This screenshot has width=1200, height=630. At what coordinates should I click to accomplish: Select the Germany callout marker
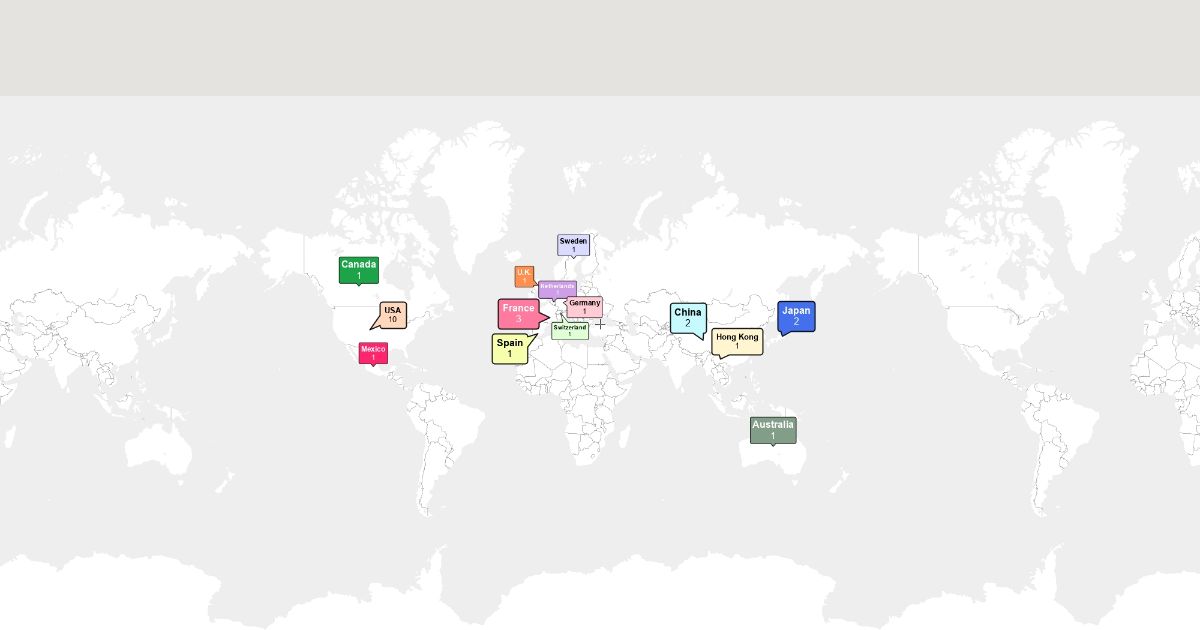coord(585,306)
